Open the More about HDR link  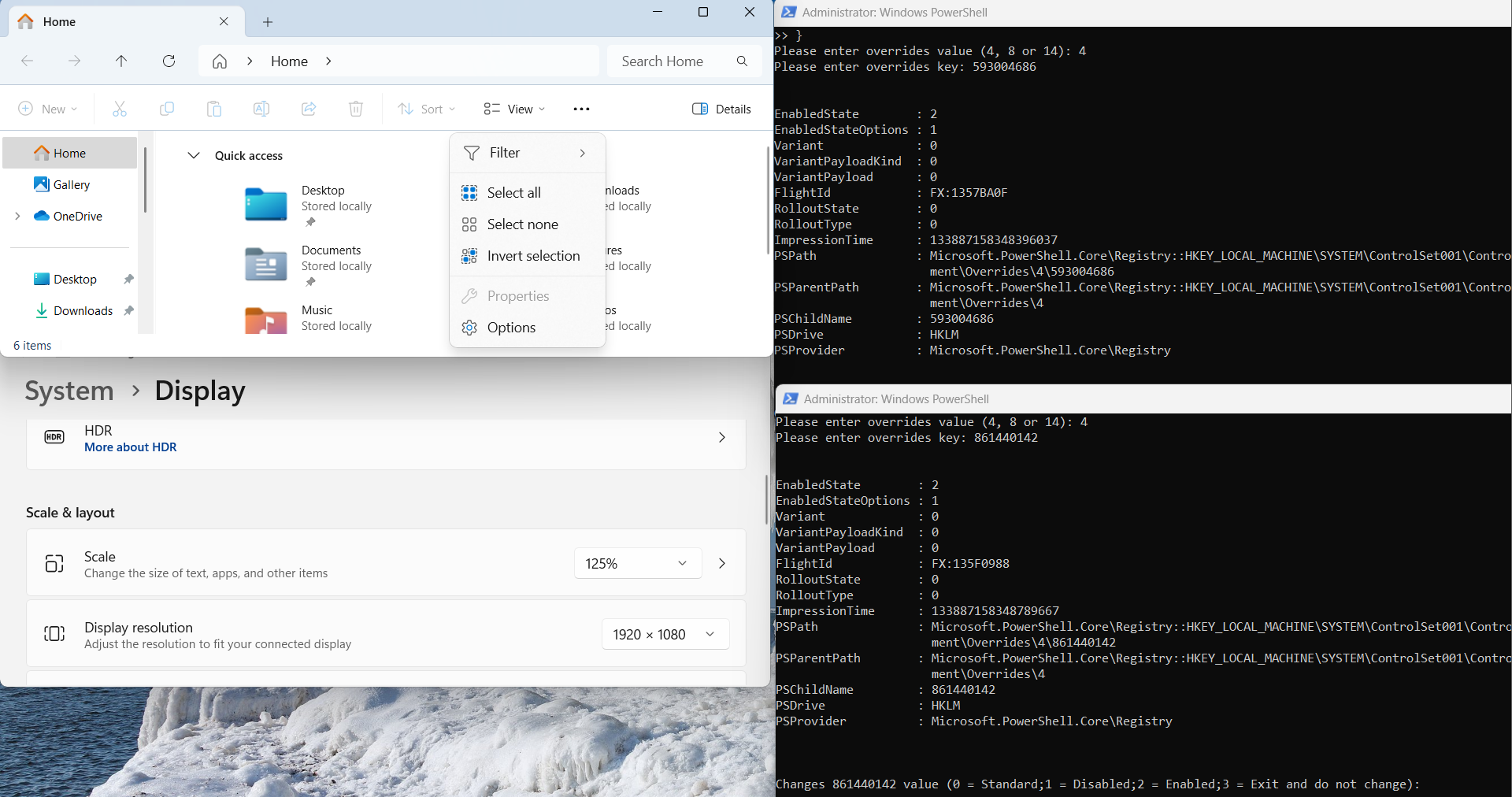(131, 447)
